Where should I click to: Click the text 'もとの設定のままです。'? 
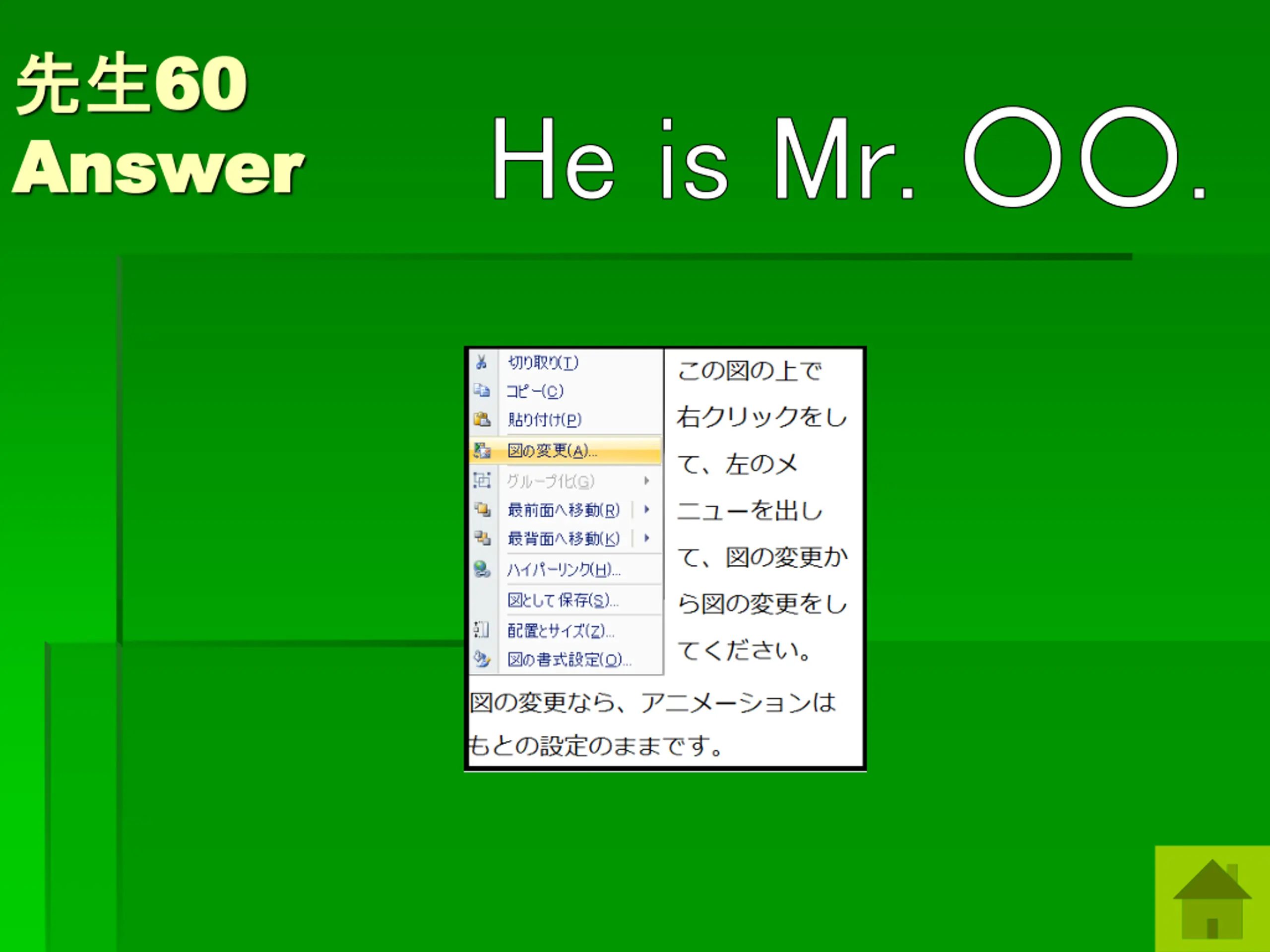click(x=595, y=746)
